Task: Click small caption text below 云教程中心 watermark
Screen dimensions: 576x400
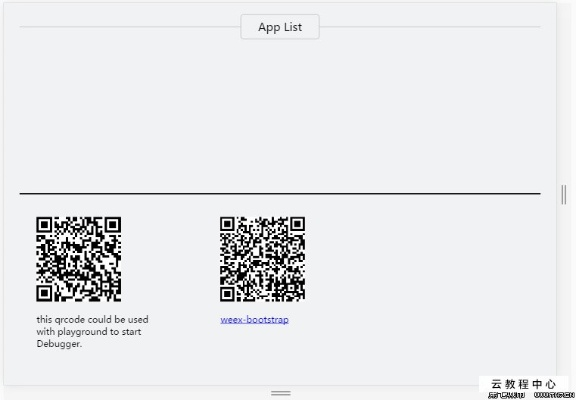Action: click(530, 395)
